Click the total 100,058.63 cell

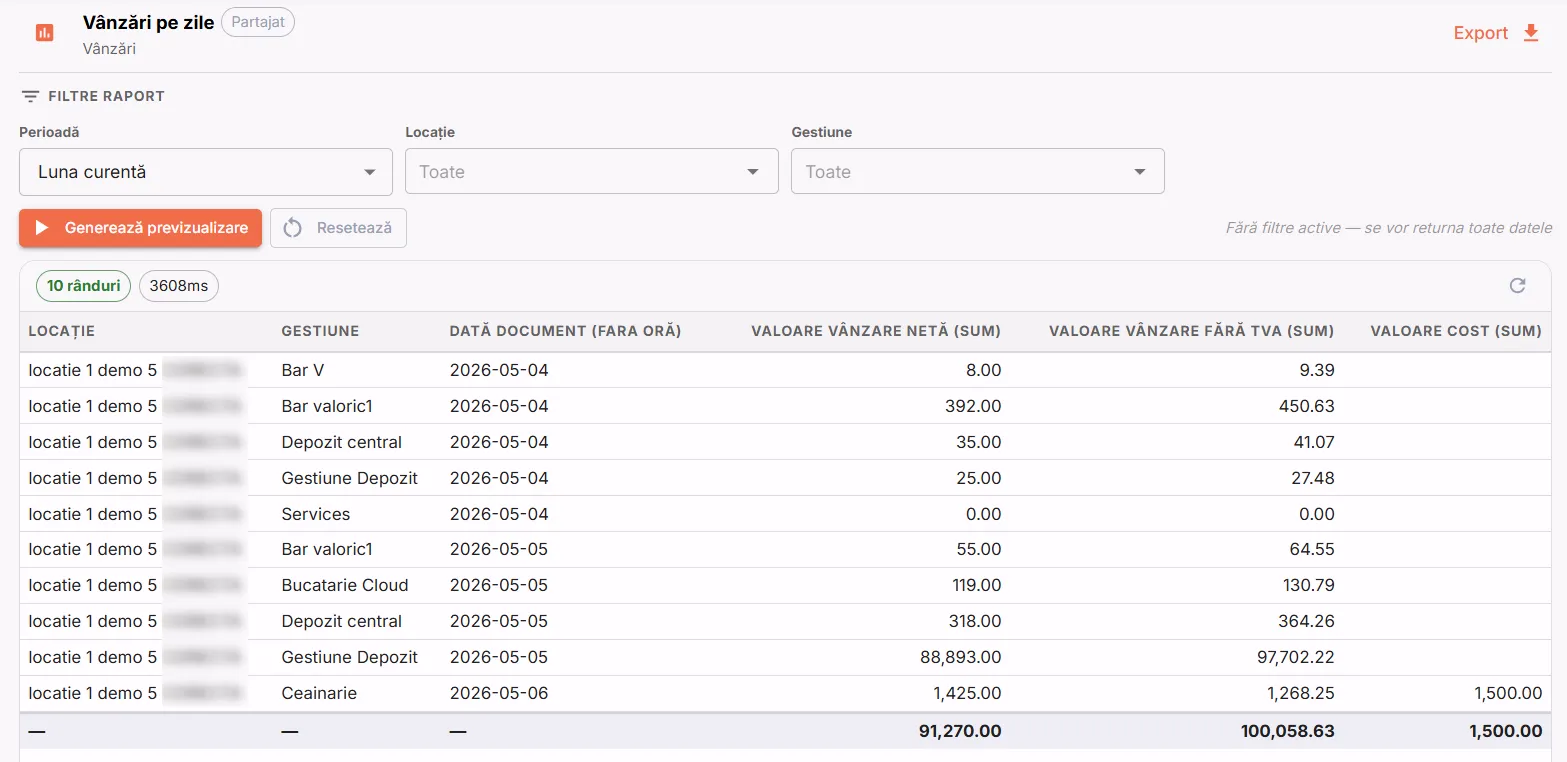click(x=1288, y=731)
